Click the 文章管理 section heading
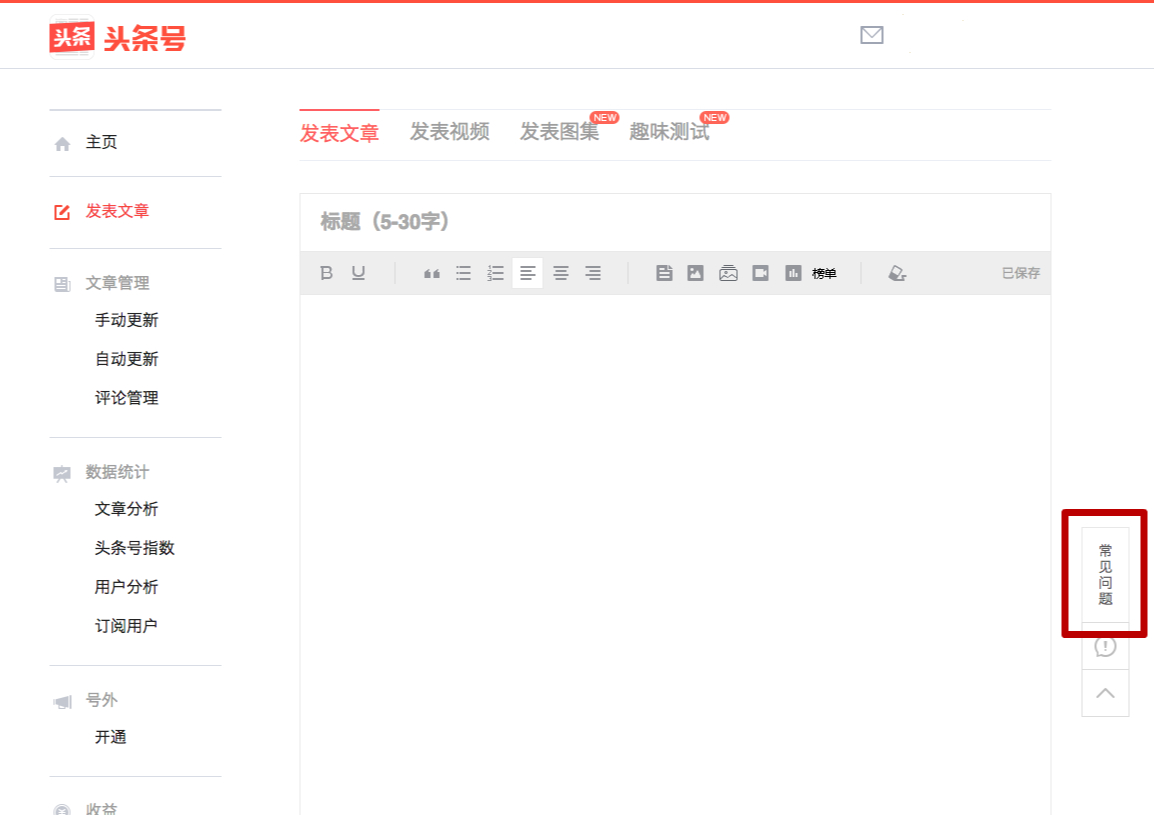Viewport: 1154px width, 815px height. [117, 283]
